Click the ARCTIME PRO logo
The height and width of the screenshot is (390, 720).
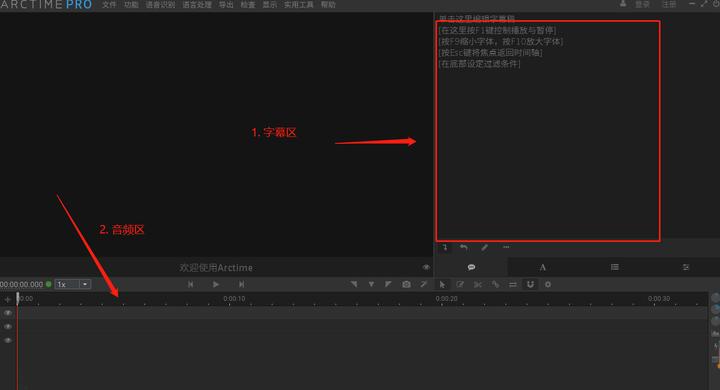coord(46,5)
